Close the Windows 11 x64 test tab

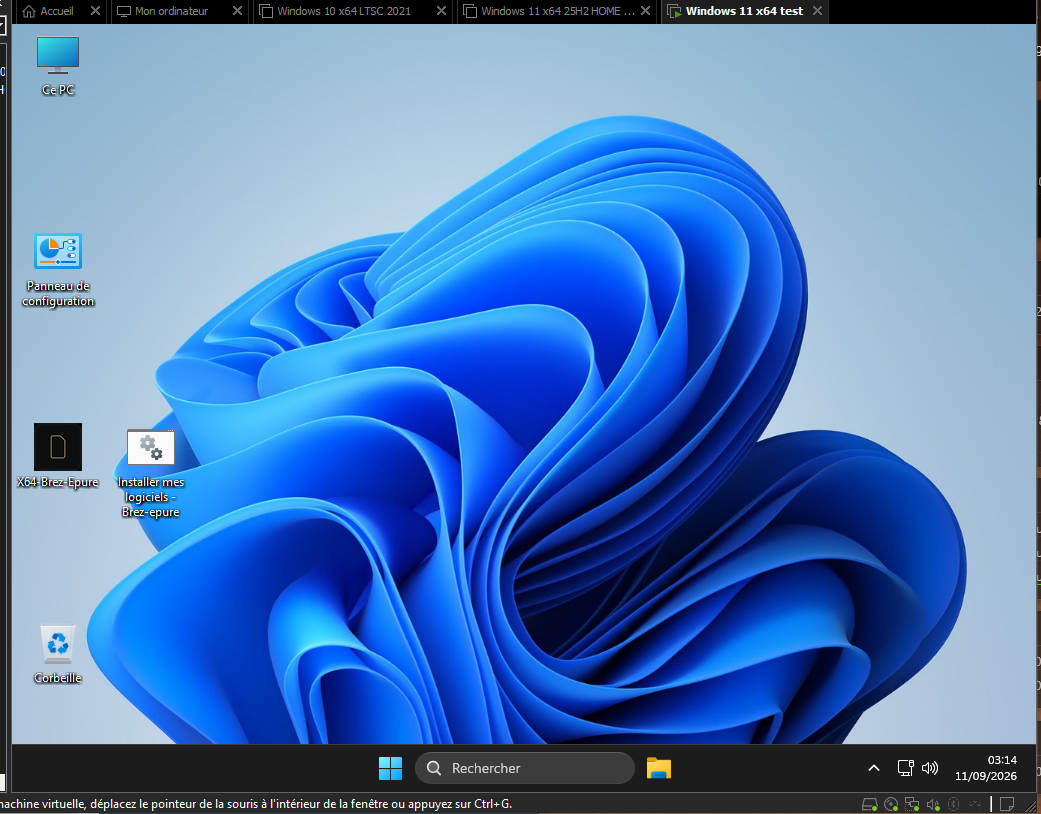[817, 11]
